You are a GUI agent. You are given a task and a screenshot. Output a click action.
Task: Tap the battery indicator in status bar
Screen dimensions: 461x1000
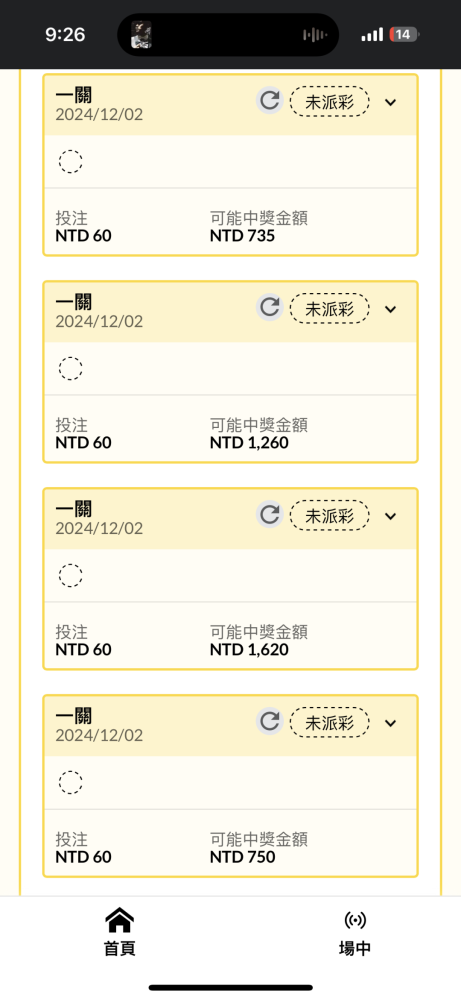404,34
